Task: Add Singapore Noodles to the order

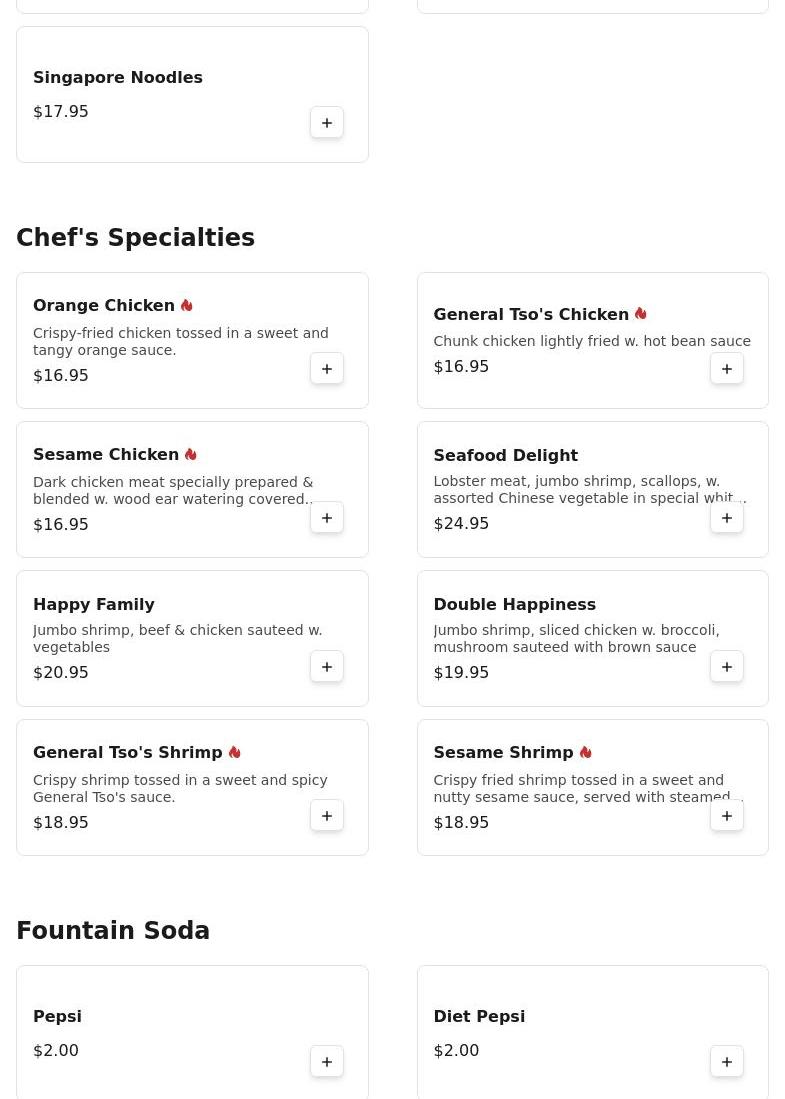Action: 327,123
